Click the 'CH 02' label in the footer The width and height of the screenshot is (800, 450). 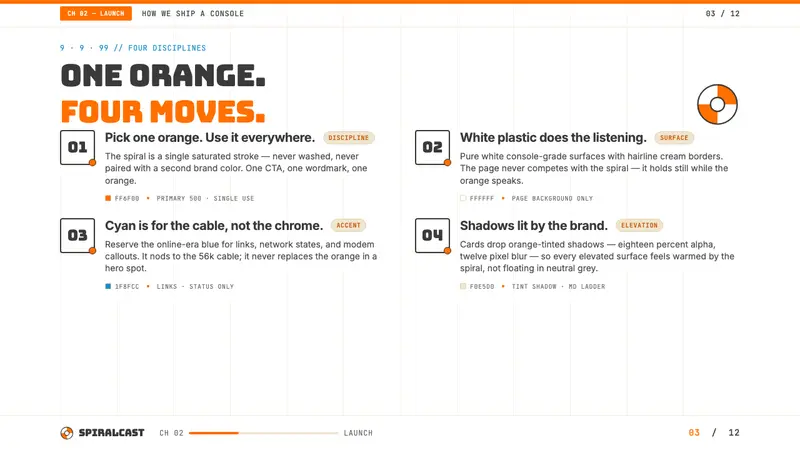pos(171,433)
